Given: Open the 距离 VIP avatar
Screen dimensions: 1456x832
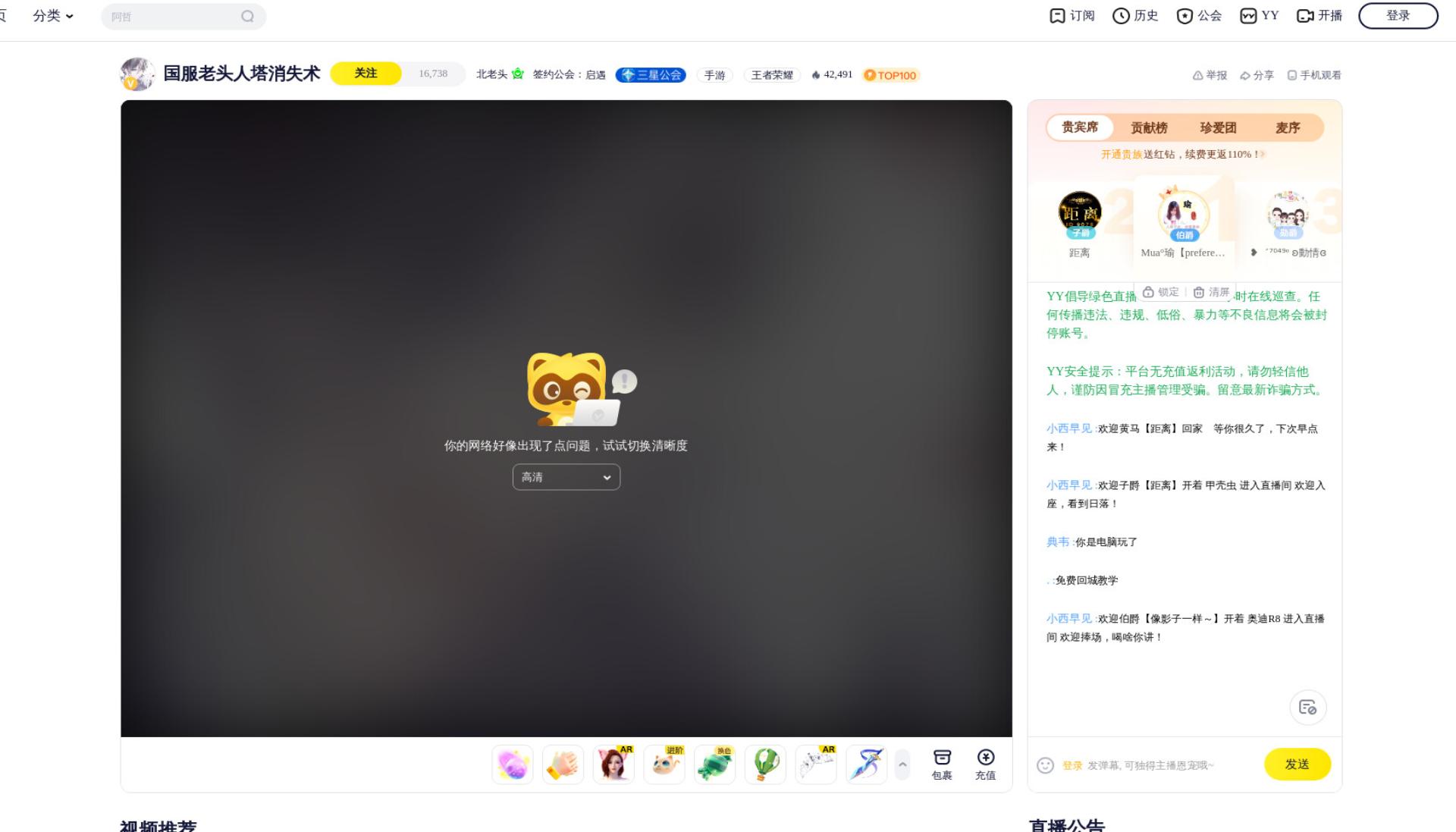Looking at the screenshot, I should tap(1080, 214).
